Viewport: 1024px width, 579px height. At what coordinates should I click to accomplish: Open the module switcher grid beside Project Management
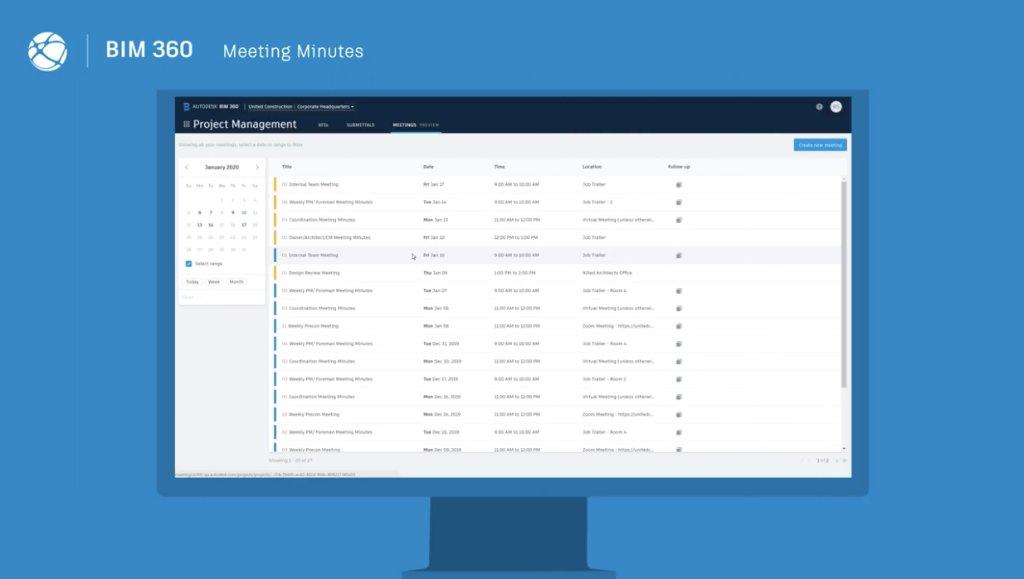(x=186, y=124)
